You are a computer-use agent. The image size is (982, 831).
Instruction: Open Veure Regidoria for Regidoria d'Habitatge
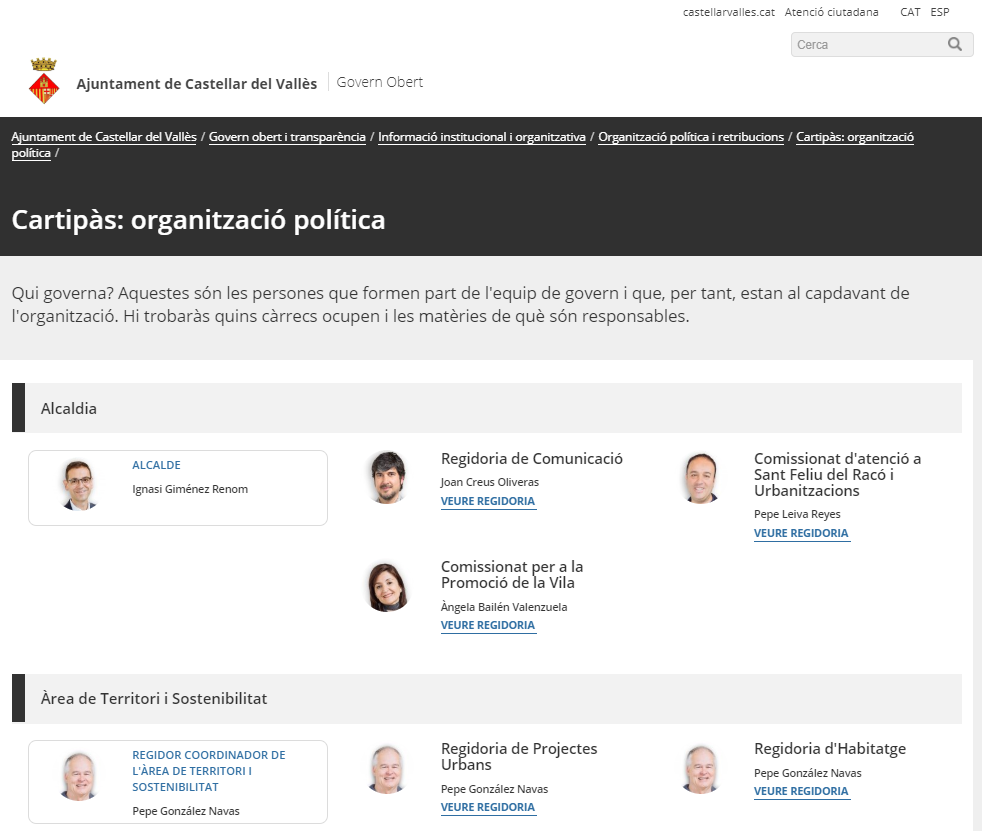[801, 791]
